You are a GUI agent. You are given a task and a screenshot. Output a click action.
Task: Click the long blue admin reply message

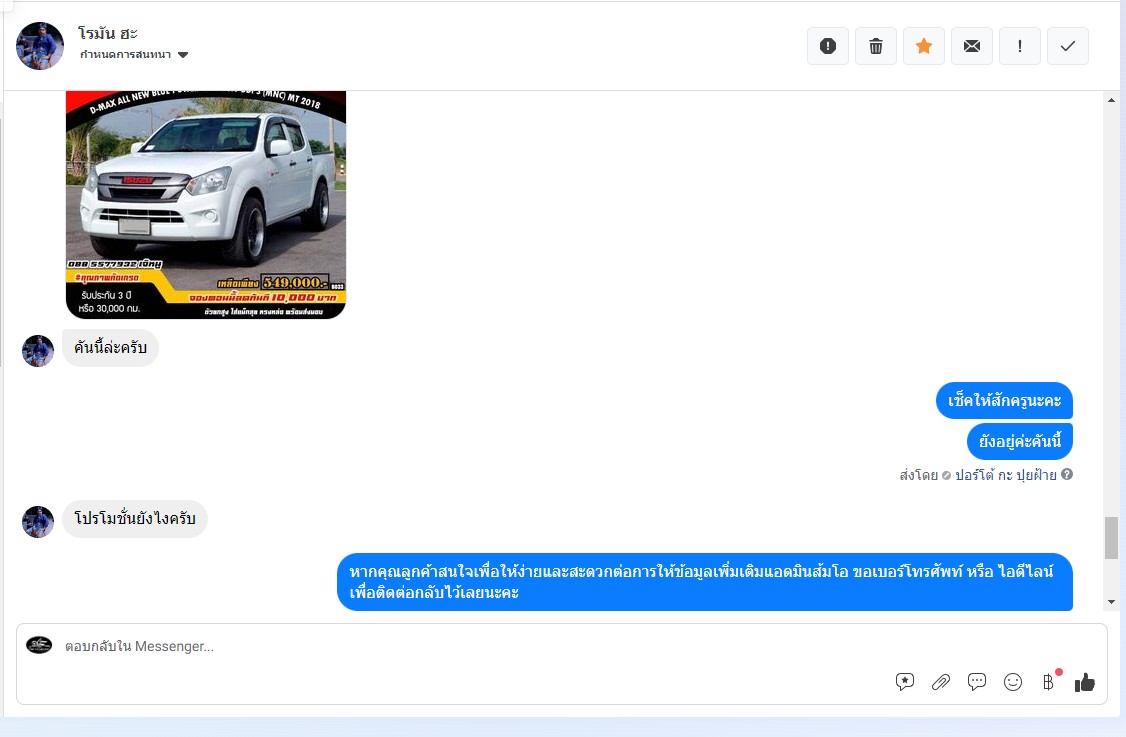[x=704, y=582]
